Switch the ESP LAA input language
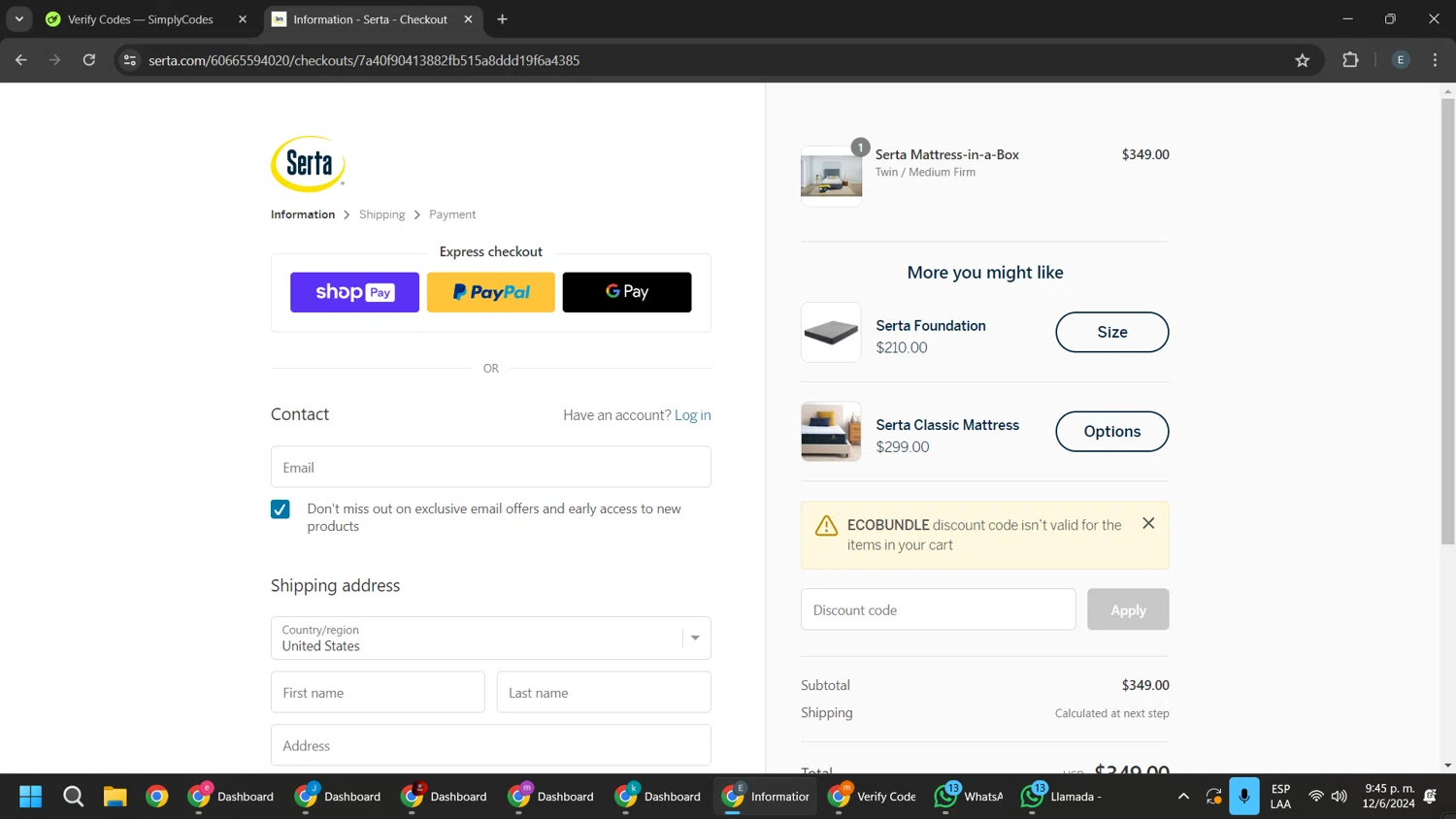The height and width of the screenshot is (819, 1456). (1280, 797)
